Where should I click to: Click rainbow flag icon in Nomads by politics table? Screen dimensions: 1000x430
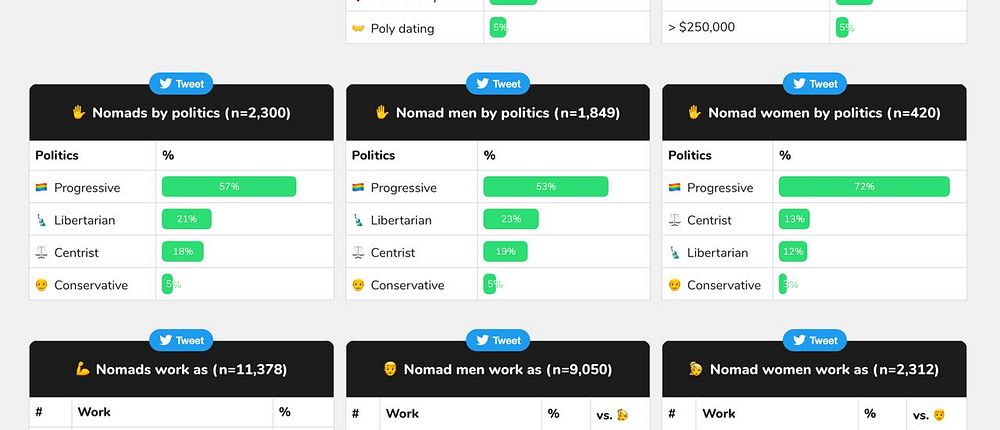tap(41, 188)
